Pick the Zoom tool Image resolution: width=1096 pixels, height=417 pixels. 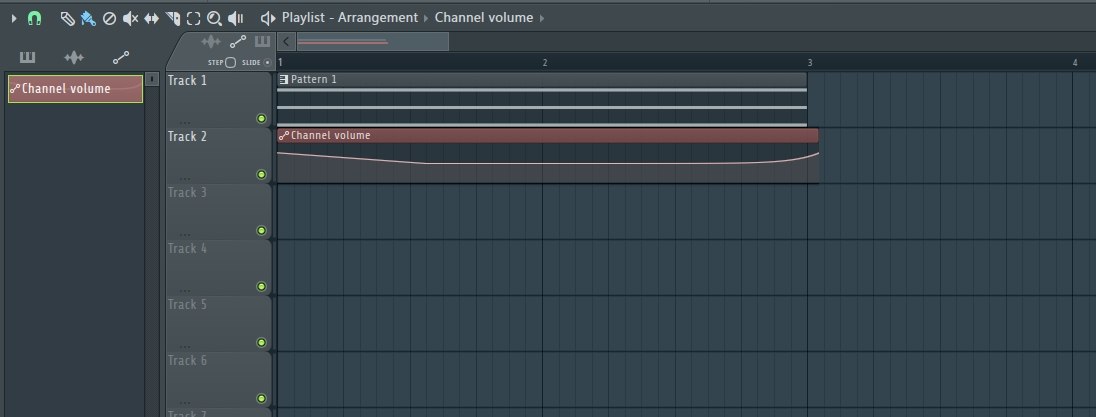coord(215,19)
